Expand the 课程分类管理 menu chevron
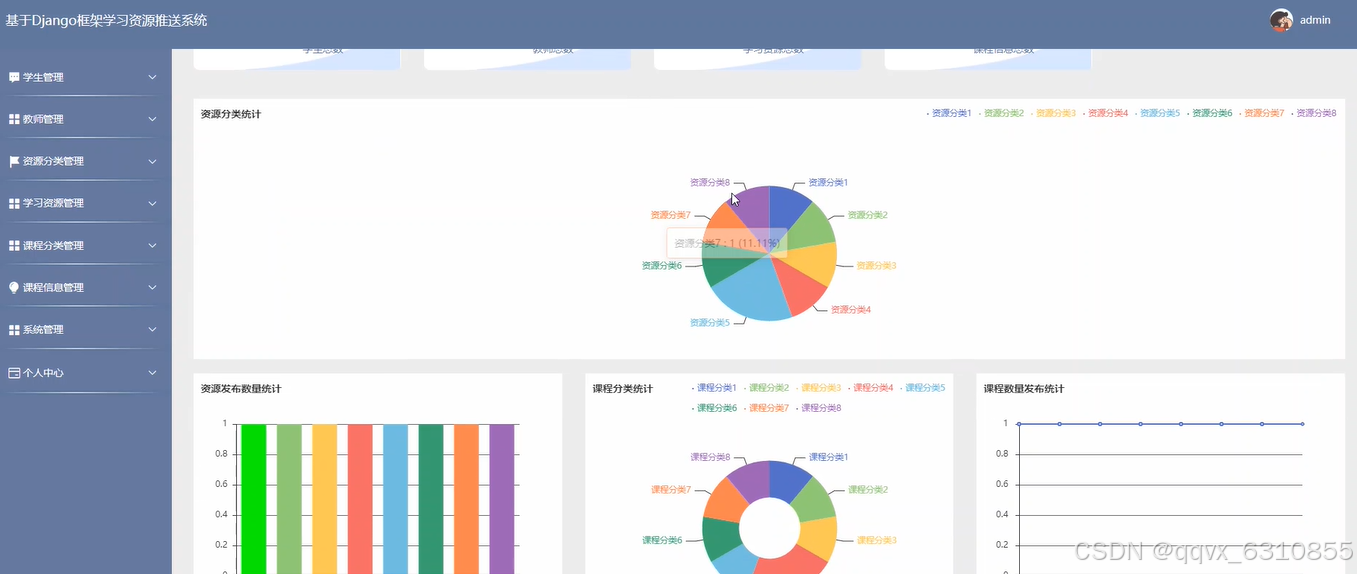Viewport: 1357px width, 574px height. coord(153,245)
